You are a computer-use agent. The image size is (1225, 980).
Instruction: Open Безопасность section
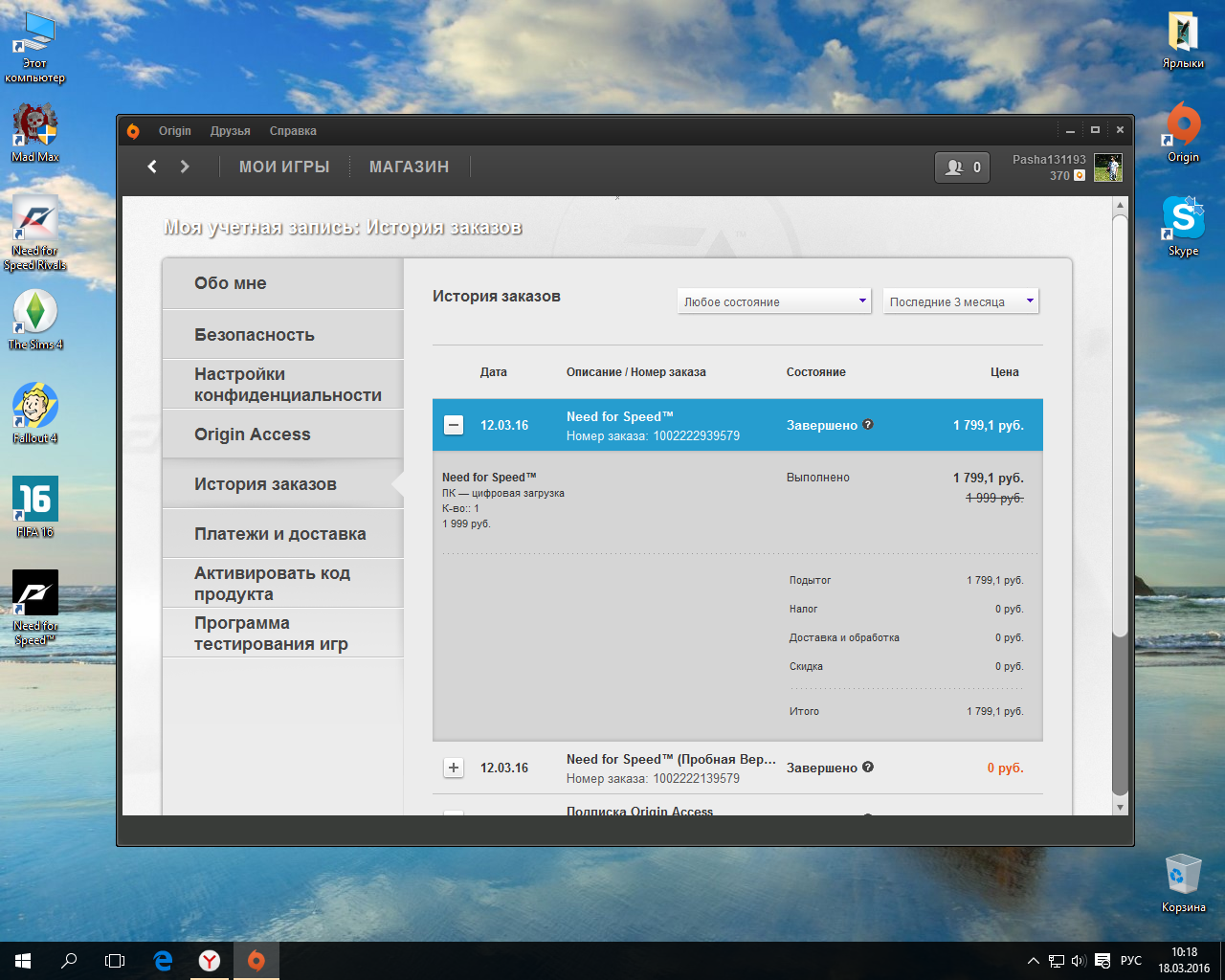click(x=283, y=335)
